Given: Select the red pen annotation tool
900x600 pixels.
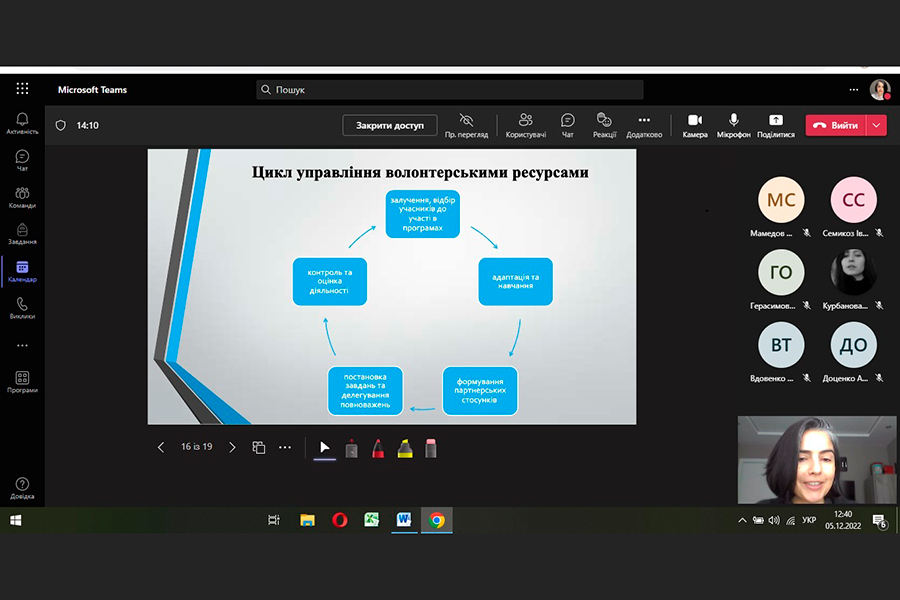Looking at the screenshot, I should coord(378,447).
